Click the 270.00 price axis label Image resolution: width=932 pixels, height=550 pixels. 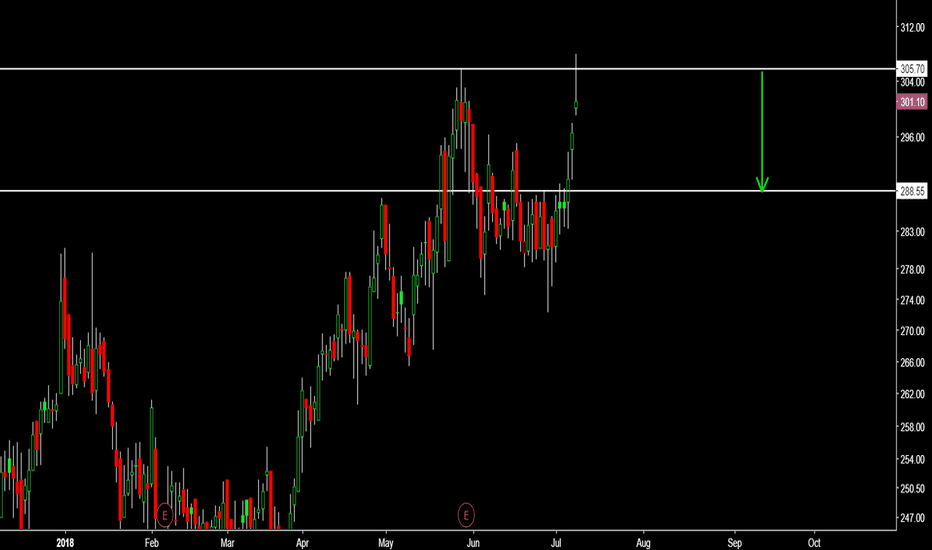912,331
